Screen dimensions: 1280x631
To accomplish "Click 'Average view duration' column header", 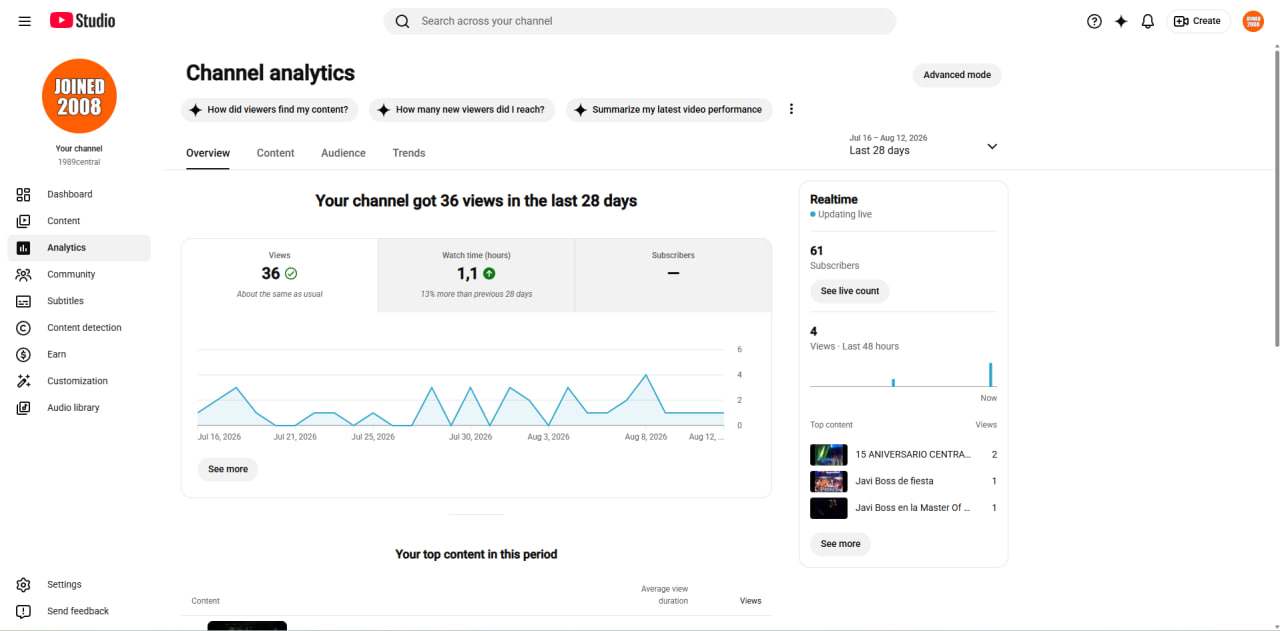I will coord(664,595).
